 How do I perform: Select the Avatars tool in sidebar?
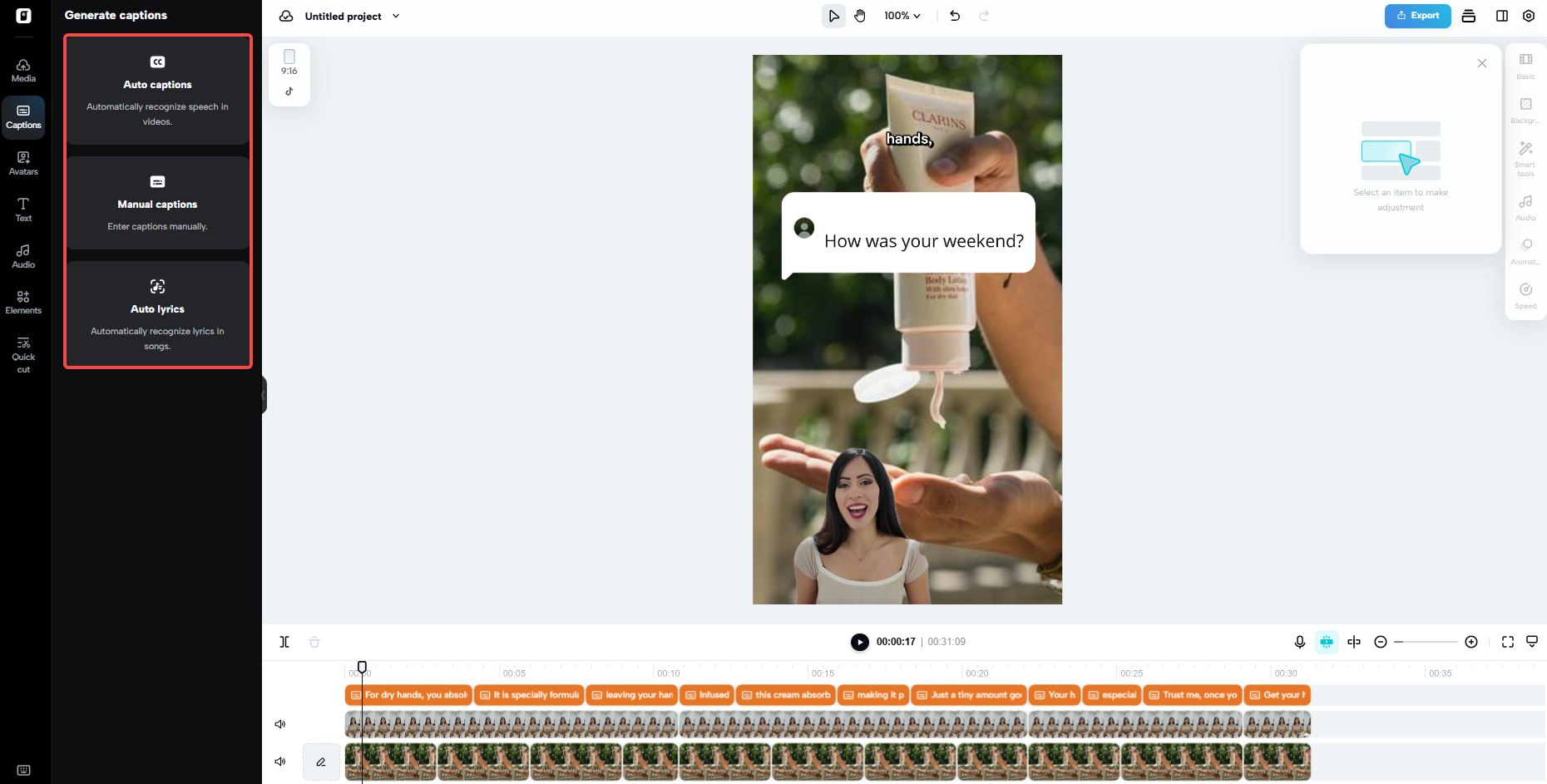click(x=22, y=163)
